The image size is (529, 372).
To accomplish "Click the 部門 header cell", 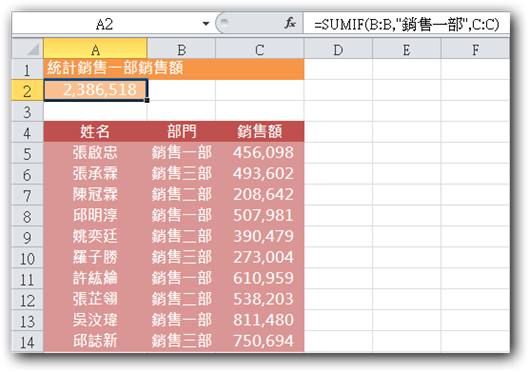I will pos(182,132).
